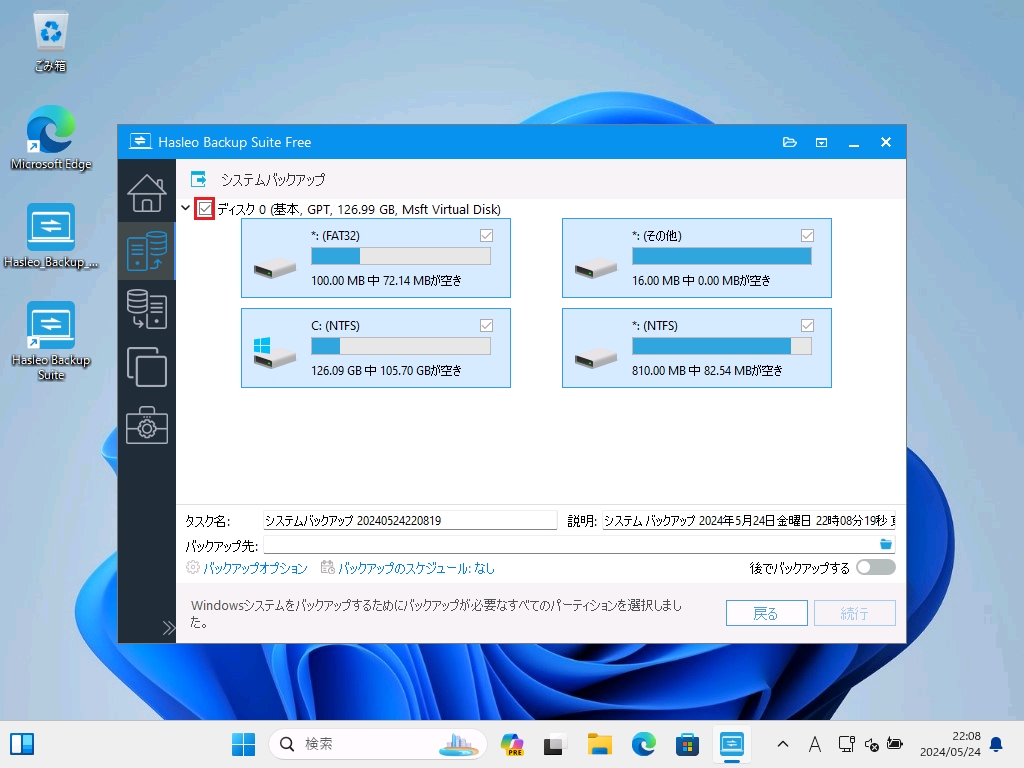Screen dimensions: 1024x768
Task: Open the Clone sidebar icon
Action: [146, 367]
